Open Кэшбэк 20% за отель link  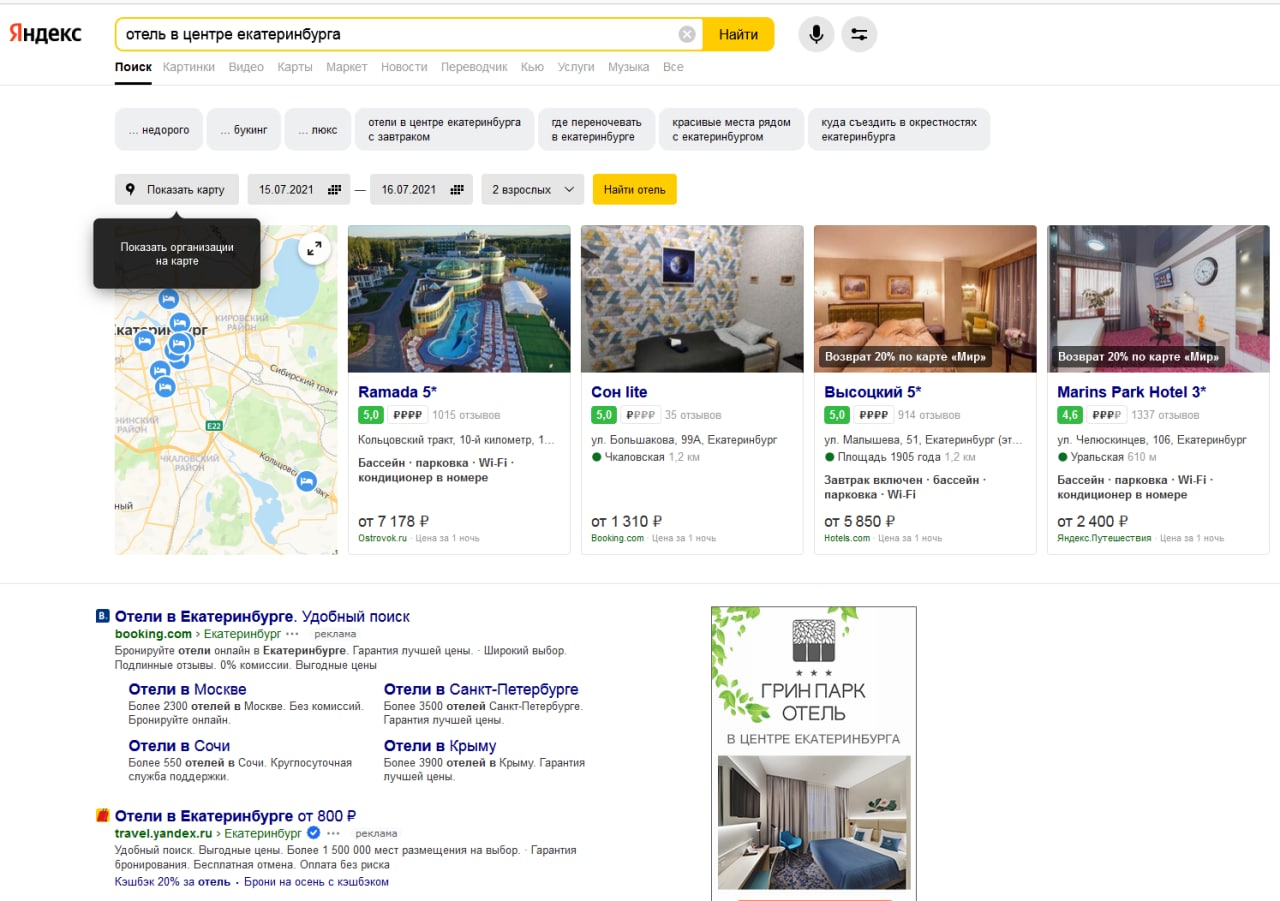click(173, 882)
